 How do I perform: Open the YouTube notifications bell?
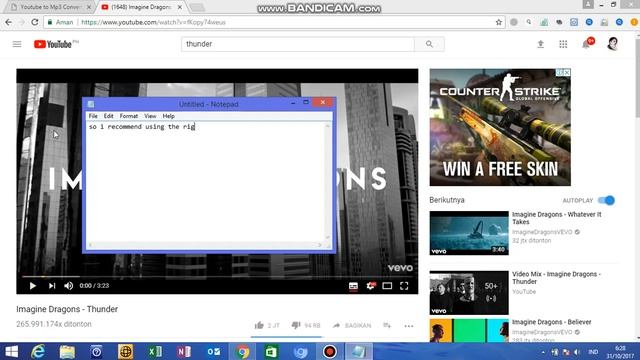[x=586, y=44]
